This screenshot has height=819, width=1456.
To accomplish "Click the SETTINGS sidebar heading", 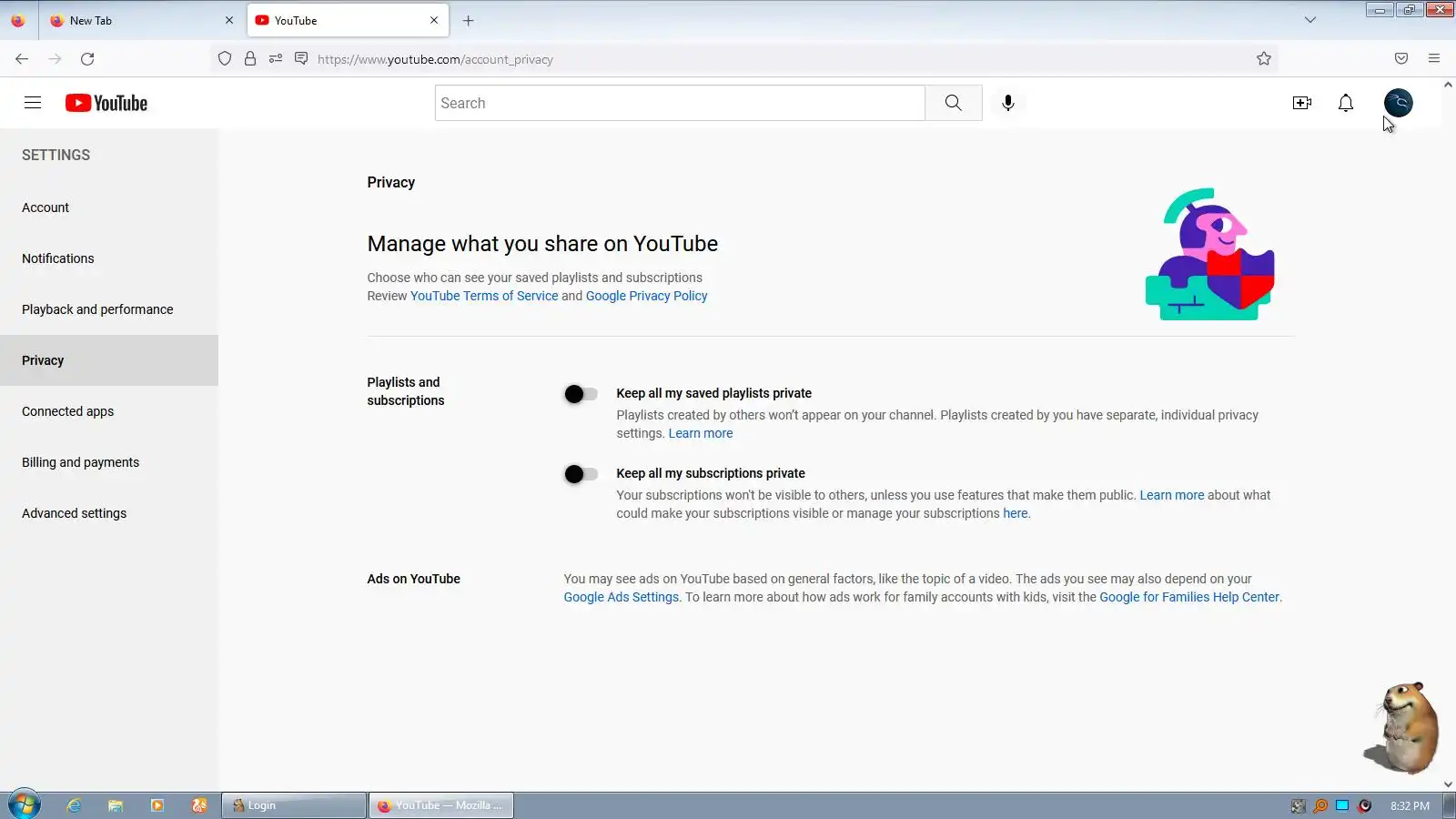I will [56, 155].
